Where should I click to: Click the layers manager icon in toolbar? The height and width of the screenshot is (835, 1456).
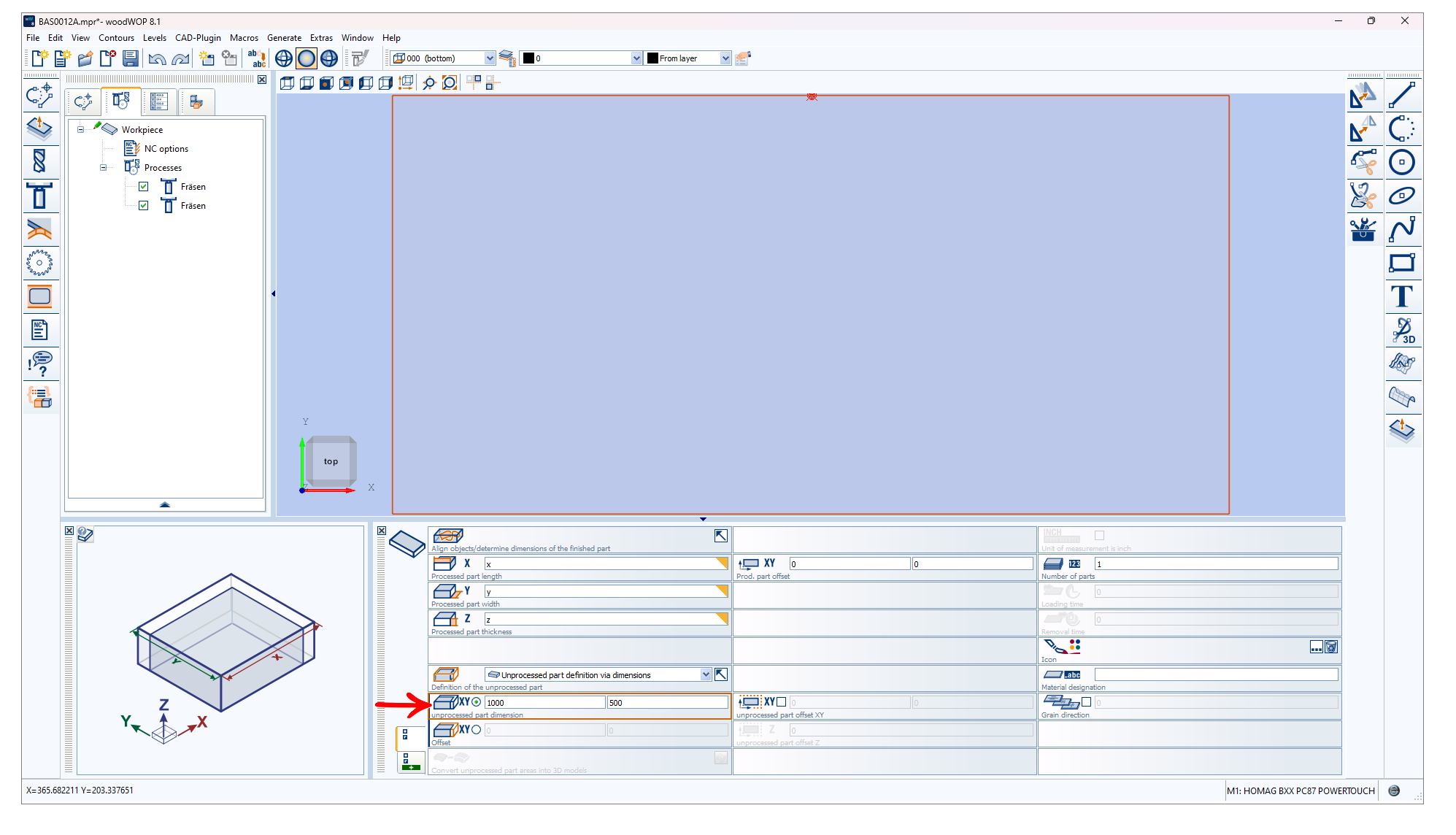click(507, 58)
